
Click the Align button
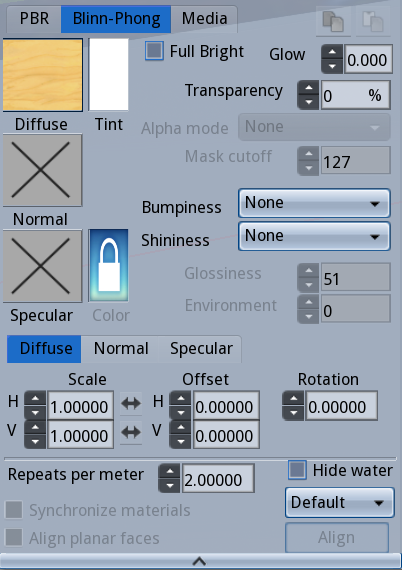(x=337, y=538)
